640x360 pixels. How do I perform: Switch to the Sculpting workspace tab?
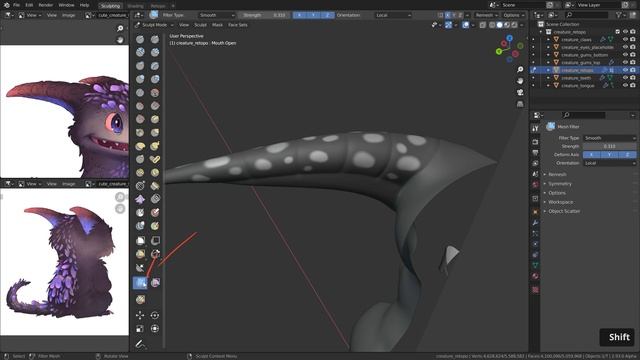pos(110,6)
